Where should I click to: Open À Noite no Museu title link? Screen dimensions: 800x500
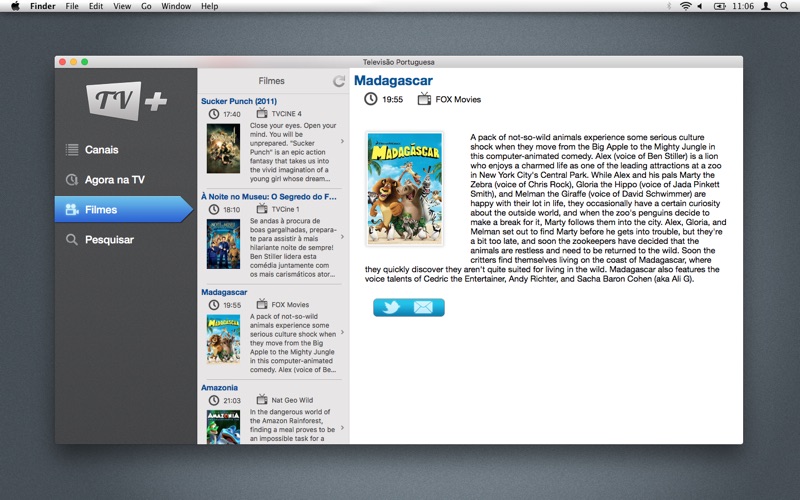click(269, 196)
